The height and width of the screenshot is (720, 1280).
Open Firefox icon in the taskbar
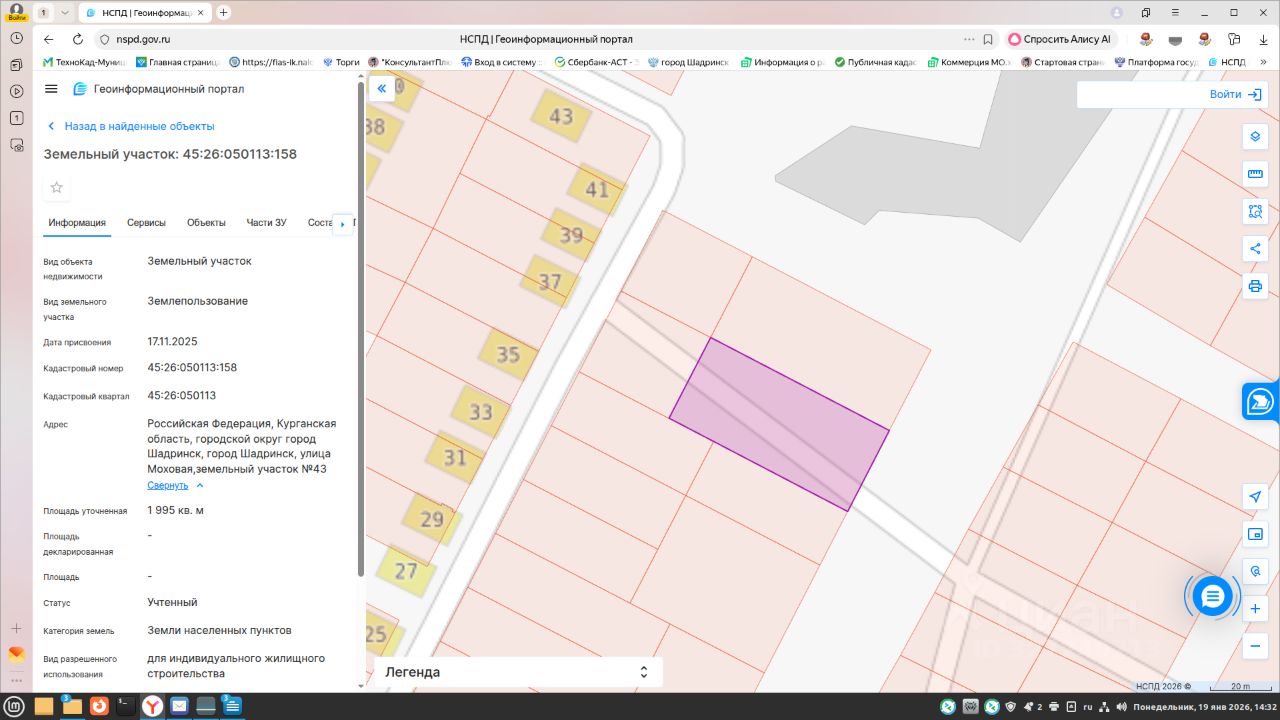(x=98, y=706)
